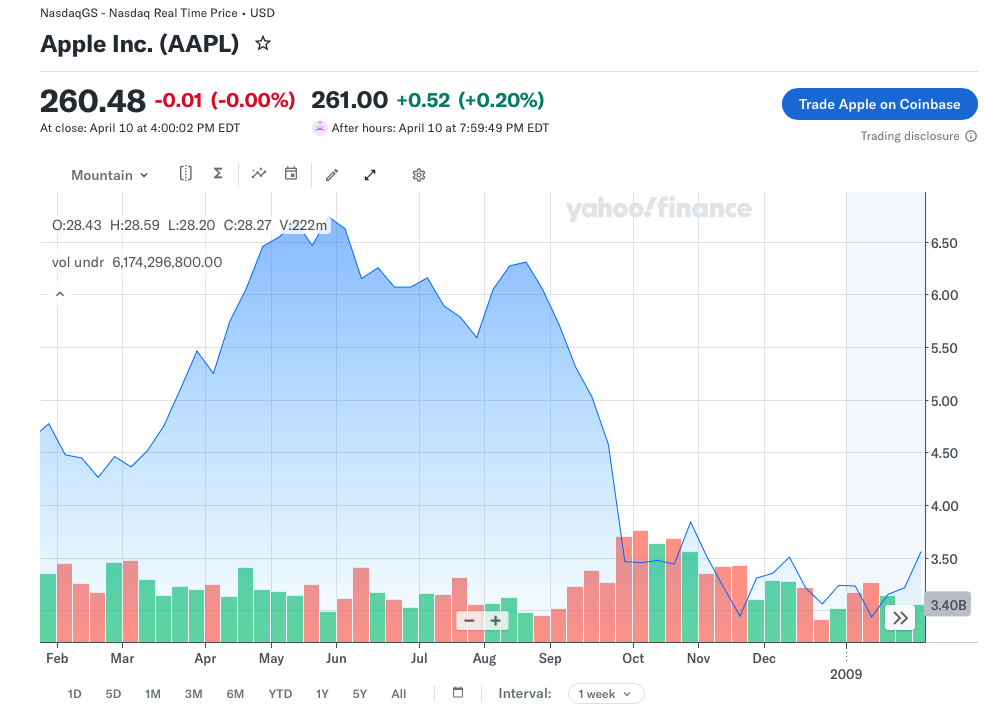This screenshot has width=984, height=727.
Task: Jump to latest data with double-arrow button
Action: pos(901,618)
